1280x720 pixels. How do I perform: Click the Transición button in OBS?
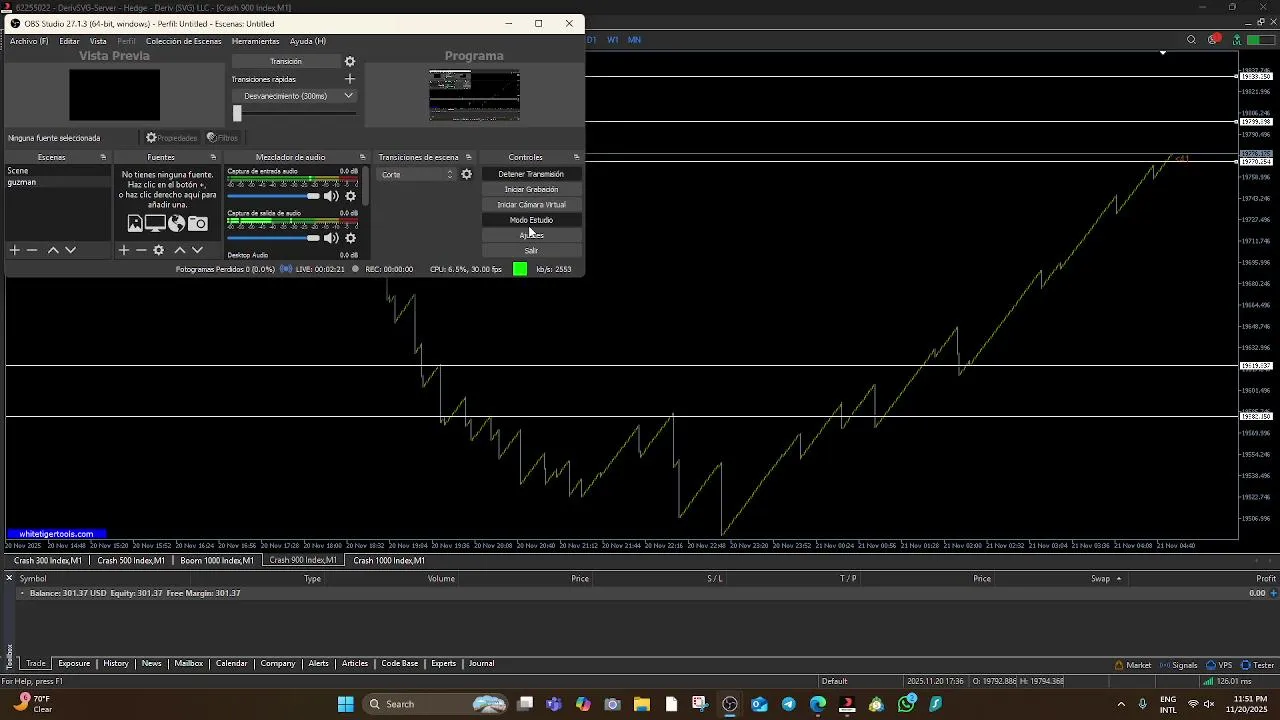click(286, 61)
